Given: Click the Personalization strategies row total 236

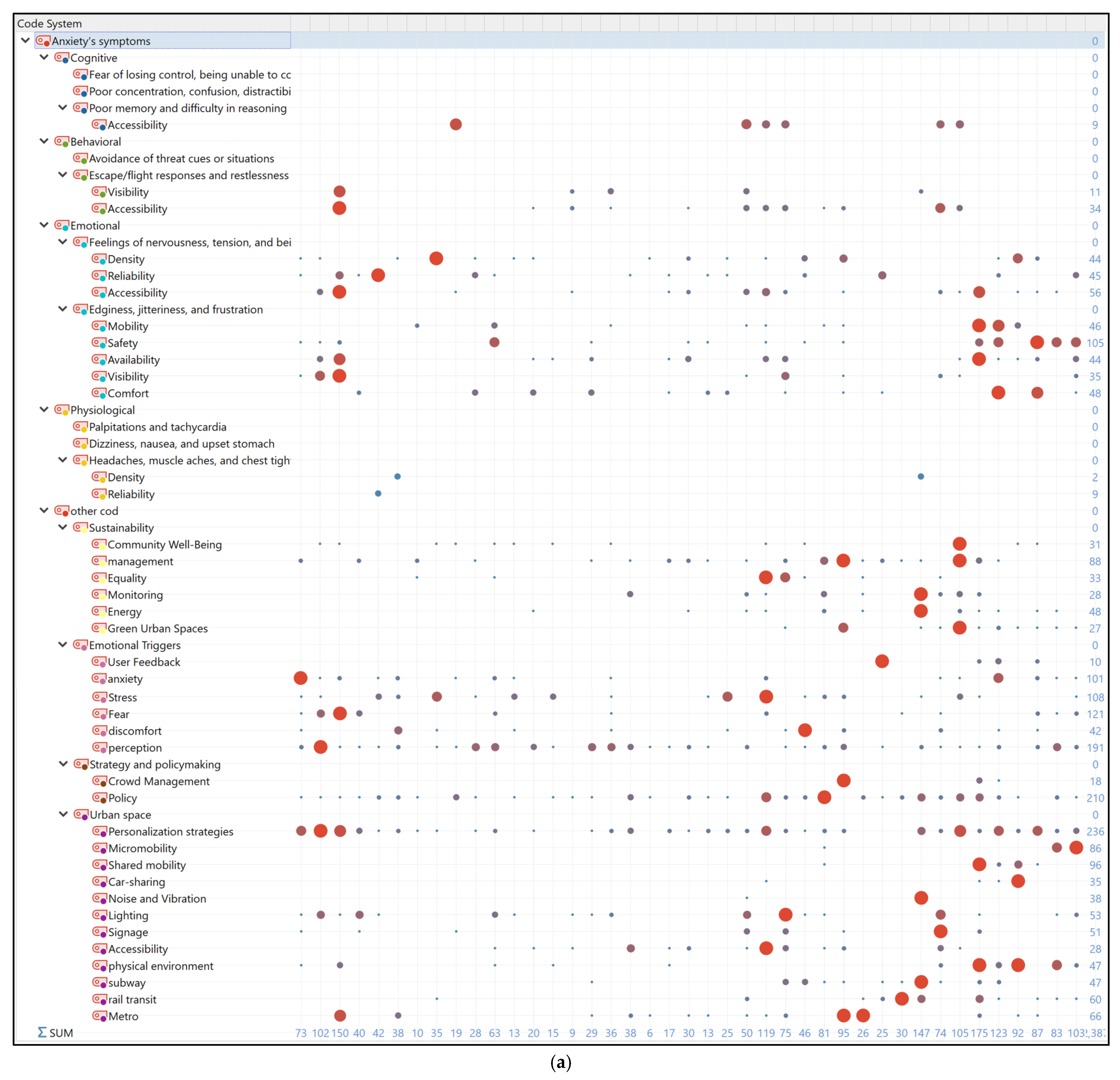Looking at the screenshot, I should (x=1095, y=831).
